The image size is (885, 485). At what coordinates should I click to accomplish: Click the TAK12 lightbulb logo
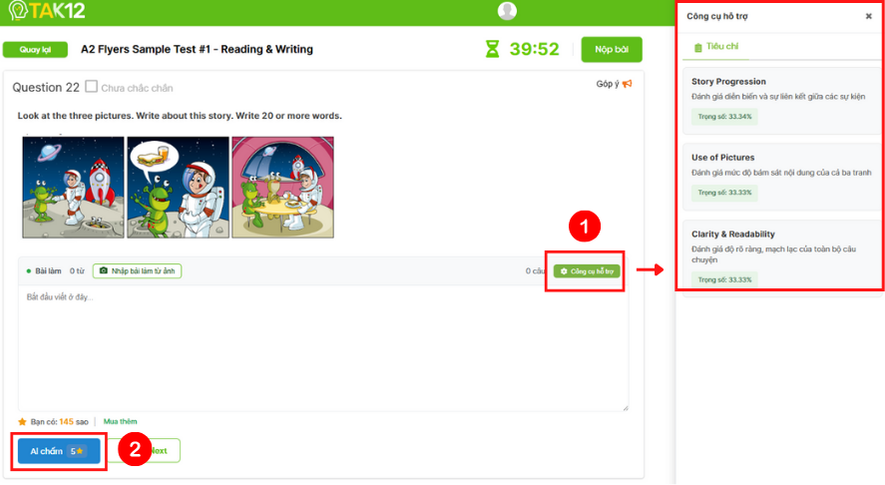pyautogui.click(x=18, y=11)
